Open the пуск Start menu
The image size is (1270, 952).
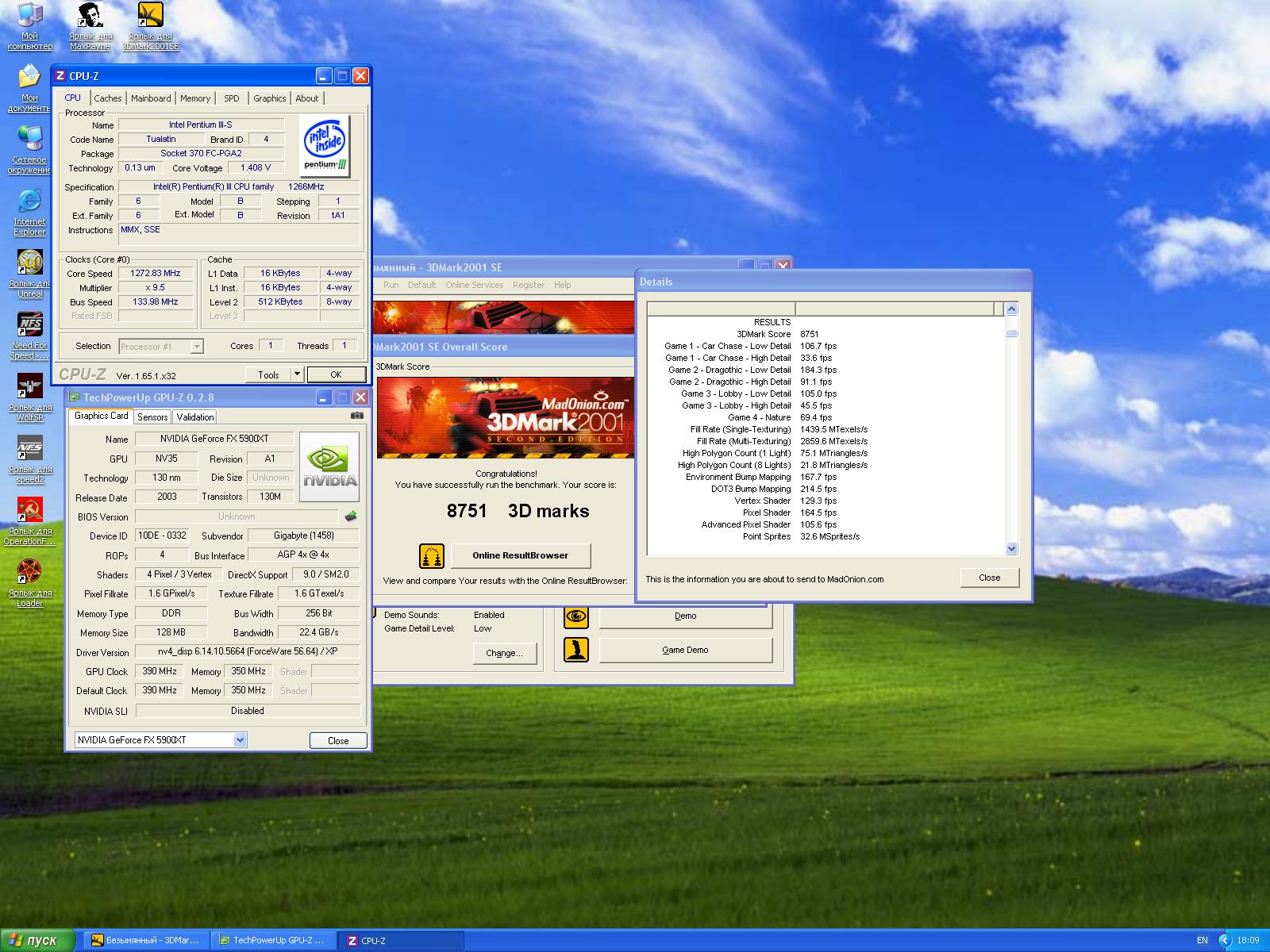point(37,940)
